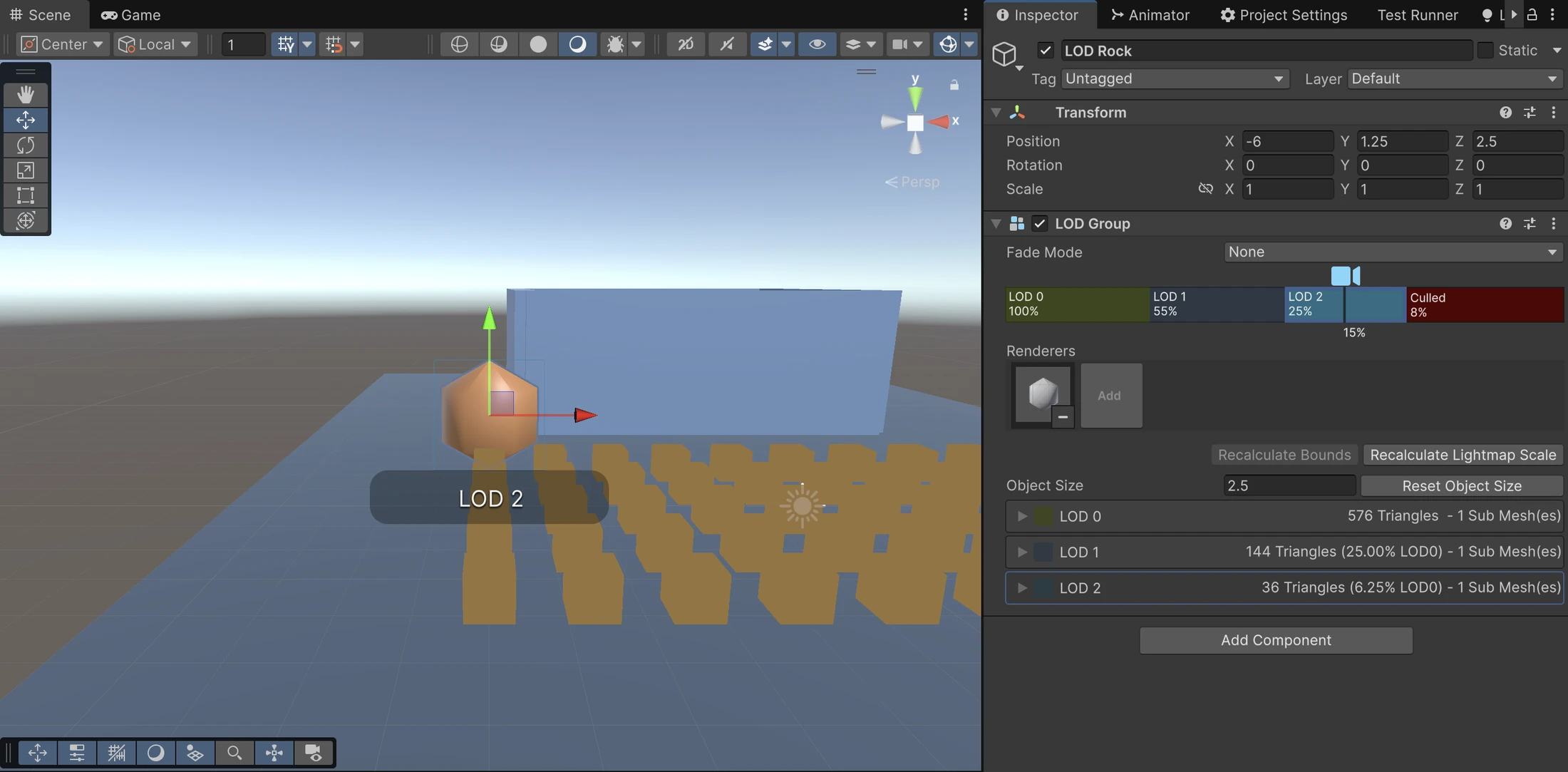Viewport: 1568px width, 772px height.
Task: Click the magnifier icon in bottom overlay
Action: [x=234, y=752]
